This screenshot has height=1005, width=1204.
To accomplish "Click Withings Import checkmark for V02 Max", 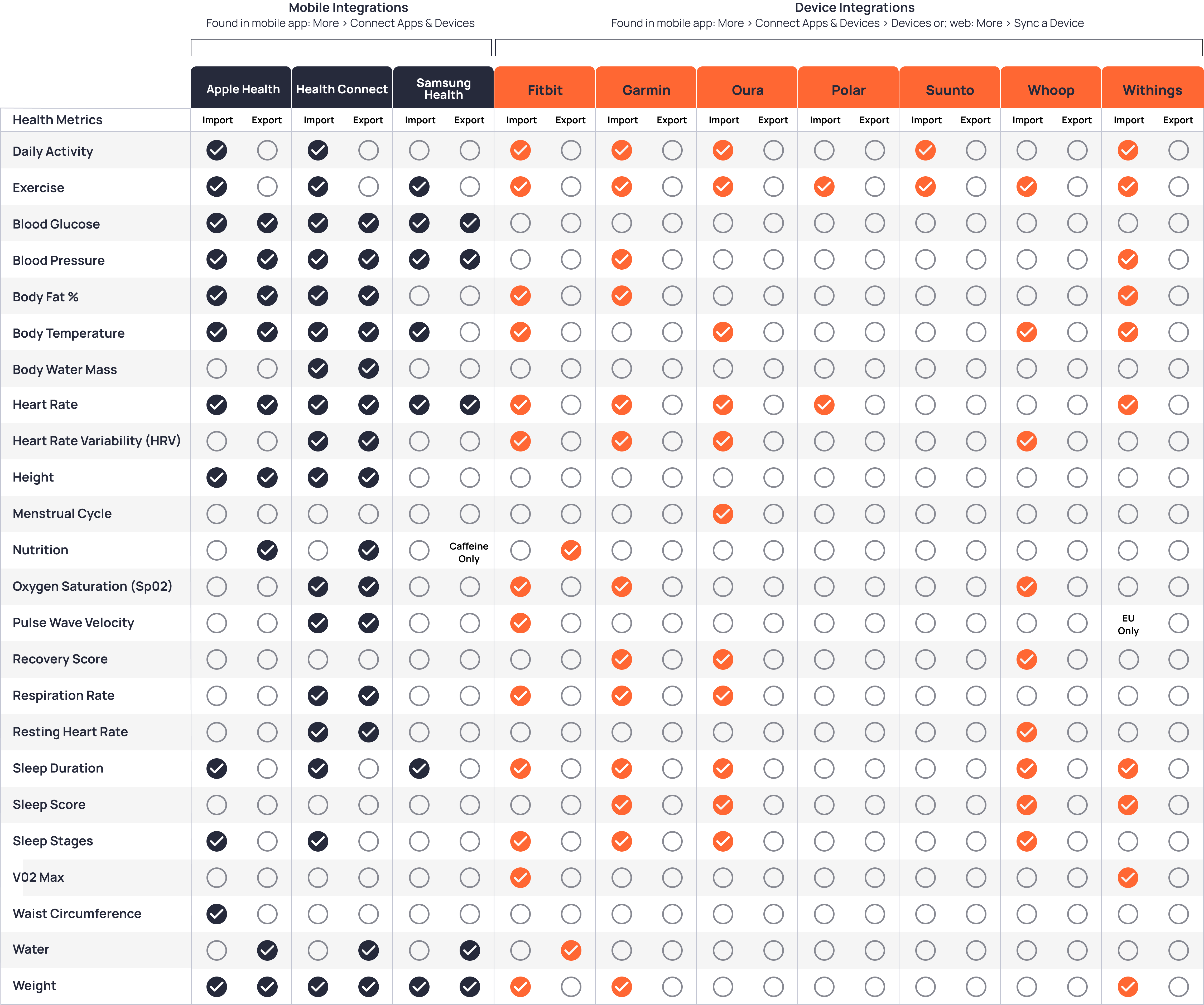I will click(1128, 878).
